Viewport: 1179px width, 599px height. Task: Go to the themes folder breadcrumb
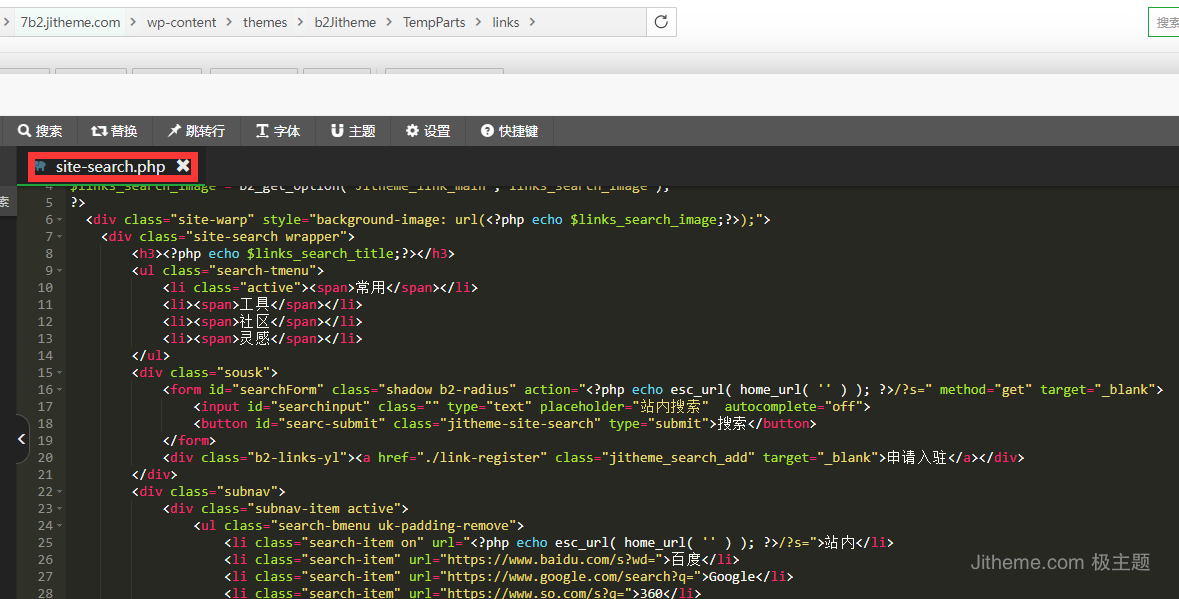[x=265, y=22]
